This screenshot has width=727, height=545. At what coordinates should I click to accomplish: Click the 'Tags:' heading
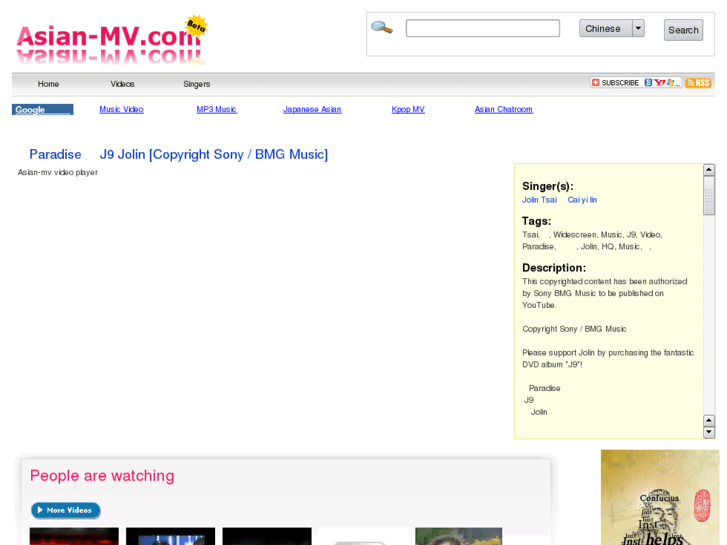pos(536,221)
